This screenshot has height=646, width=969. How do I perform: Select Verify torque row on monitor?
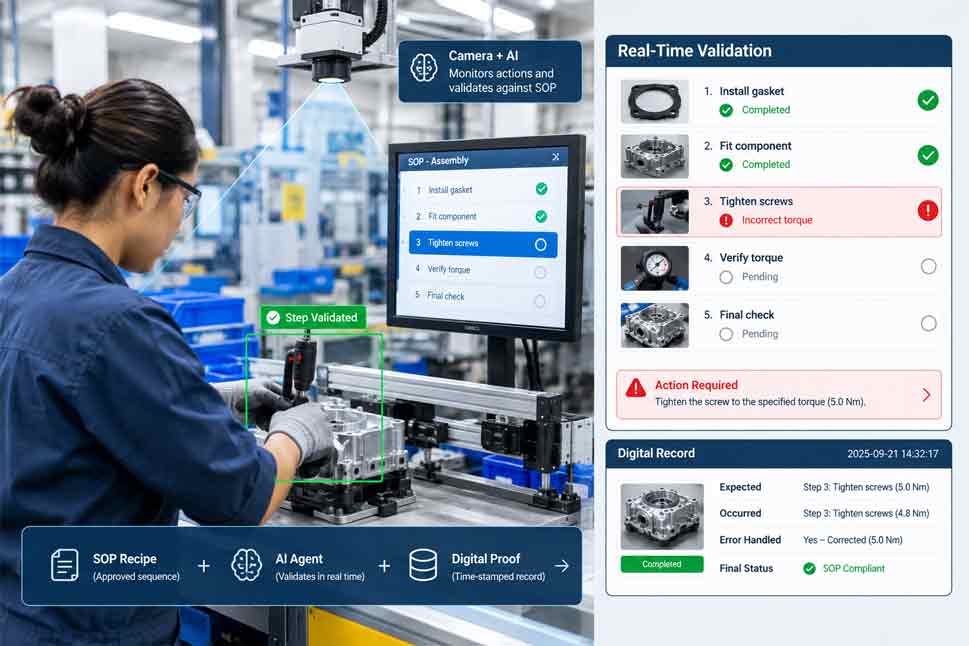click(480, 271)
